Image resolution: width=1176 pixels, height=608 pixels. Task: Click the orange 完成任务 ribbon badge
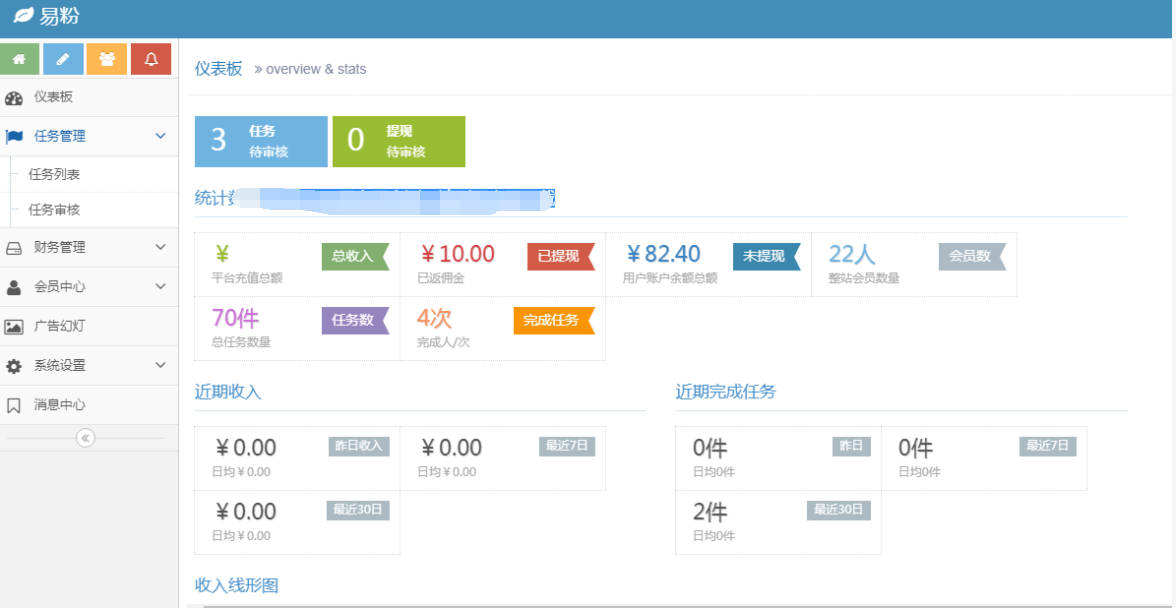click(554, 320)
